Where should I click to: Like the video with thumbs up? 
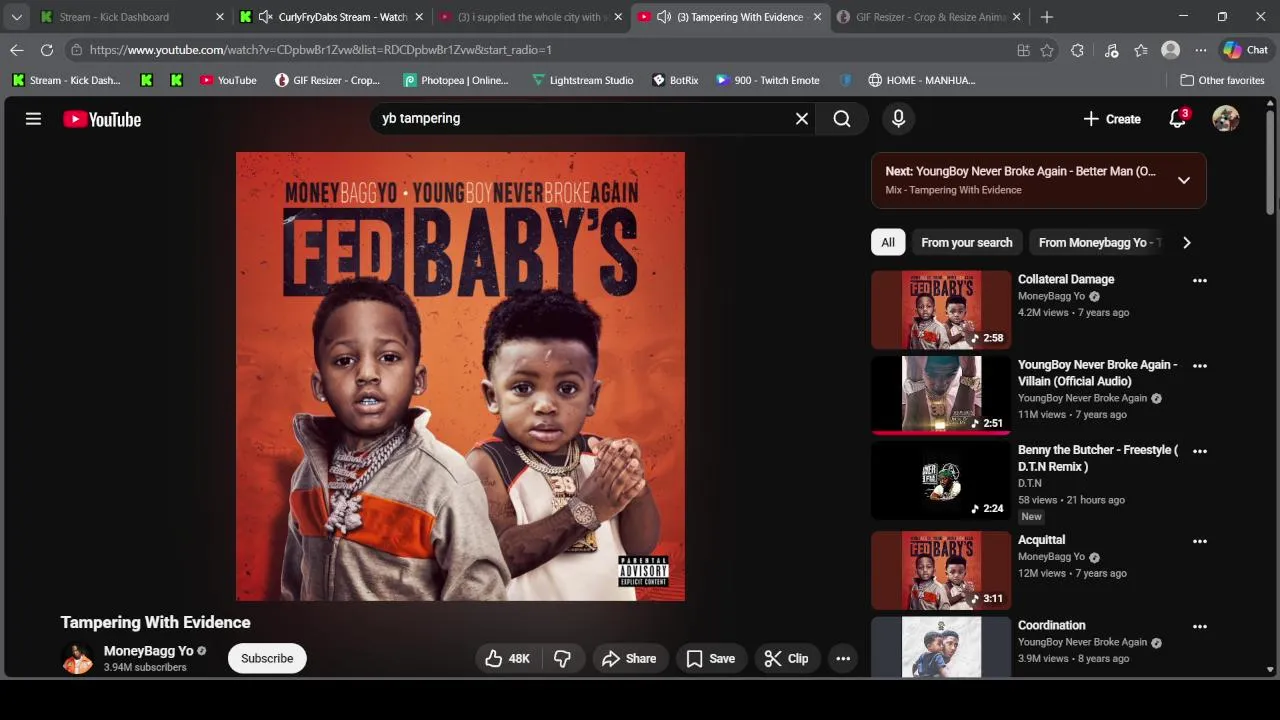[x=508, y=658]
